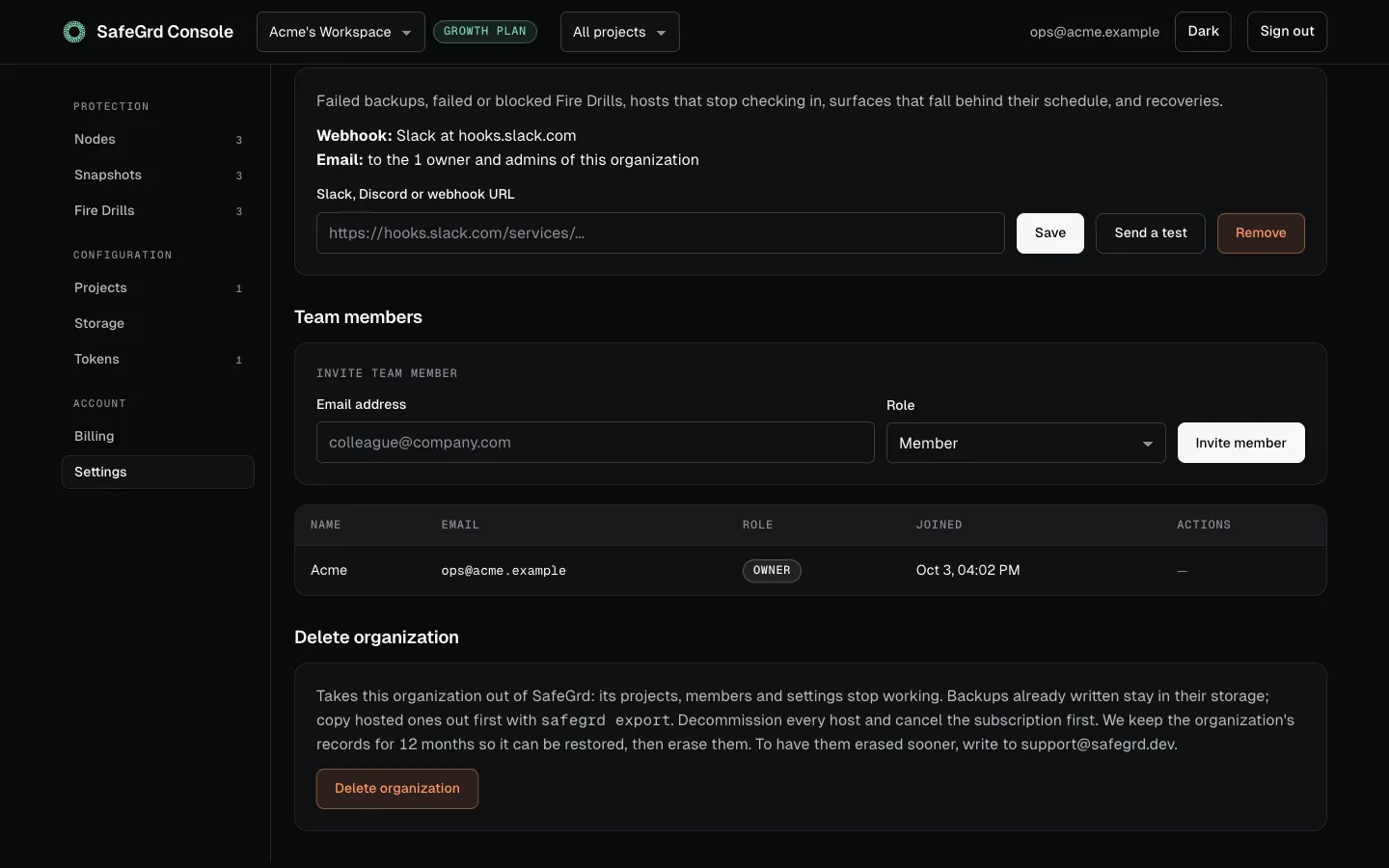Click the Team members heading
The height and width of the screenshot is (868, 1389).
(x=358, y=317)
